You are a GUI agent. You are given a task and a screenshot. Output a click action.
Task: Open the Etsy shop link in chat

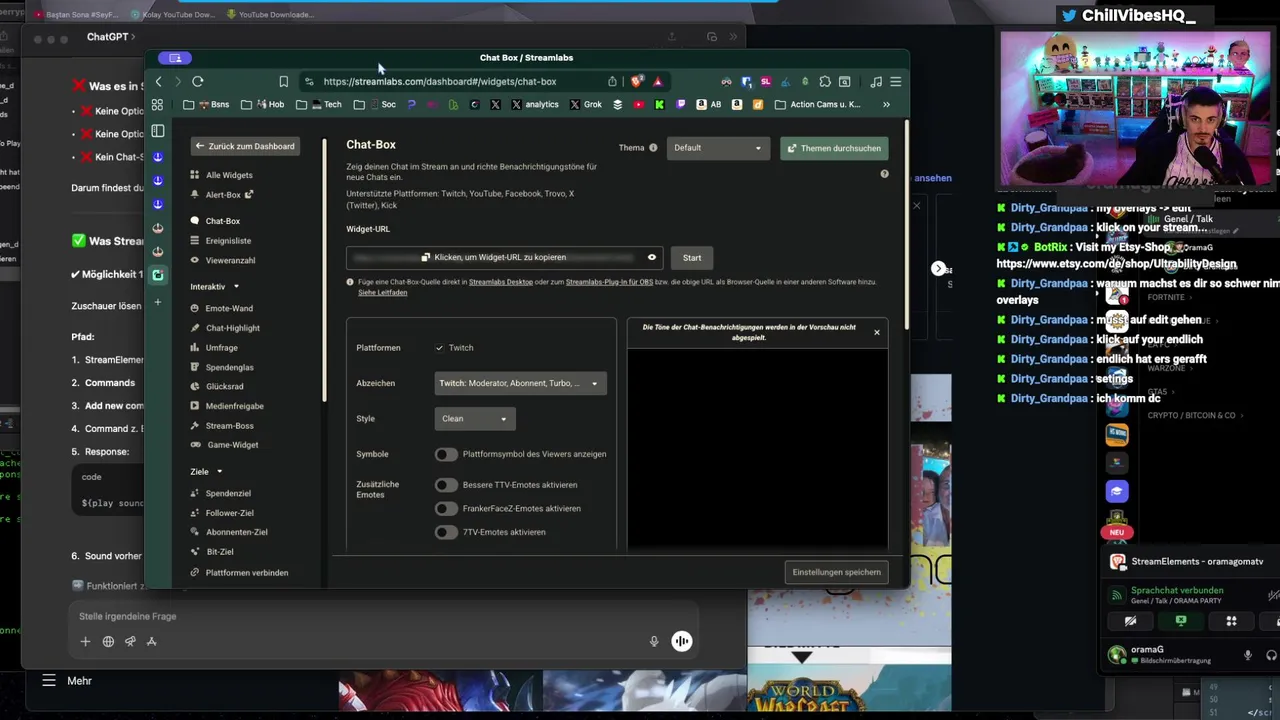(1117, 264)
